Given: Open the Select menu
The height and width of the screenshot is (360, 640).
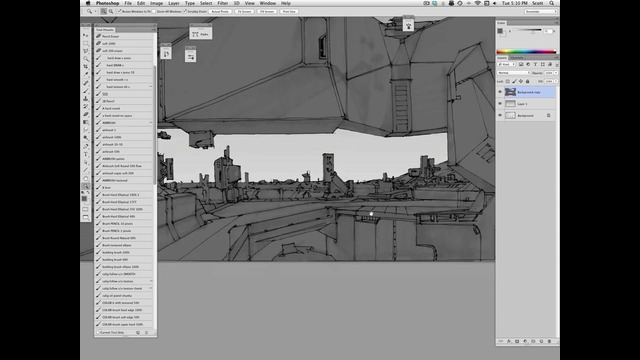Looking at the screenshot, I should 206,3.
